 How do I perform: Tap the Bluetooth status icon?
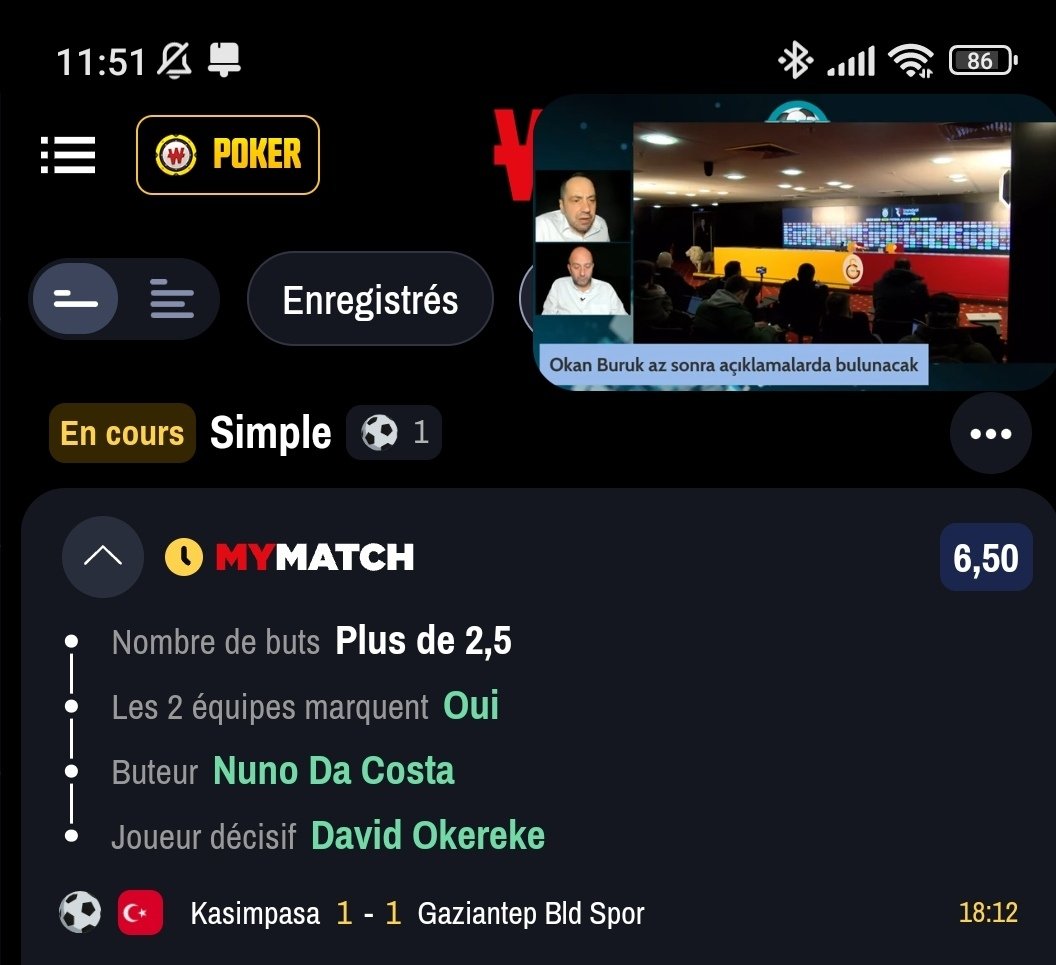[x=795, y=60]
